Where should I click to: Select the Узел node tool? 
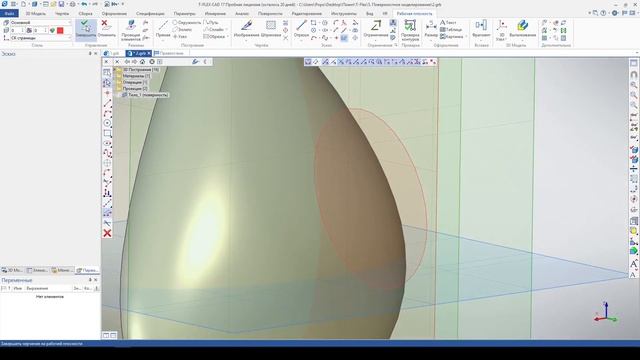180,36
